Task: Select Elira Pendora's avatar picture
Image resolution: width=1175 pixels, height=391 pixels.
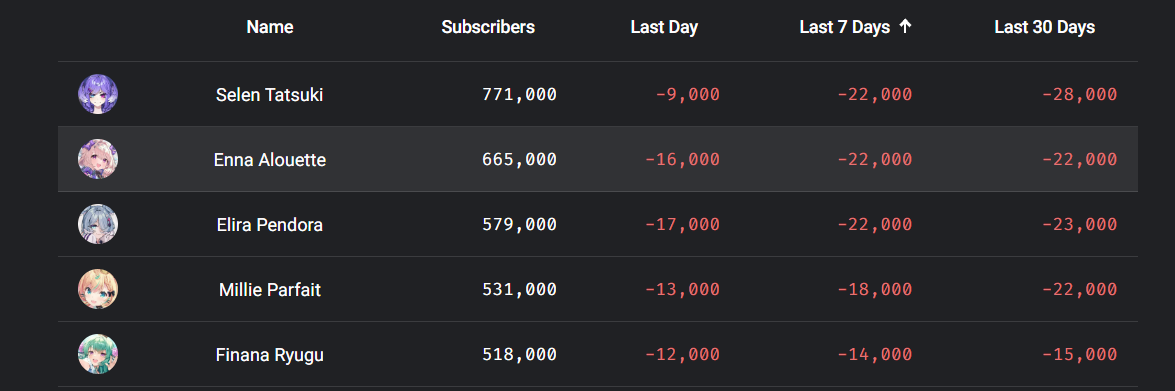Action: (97, 224)
